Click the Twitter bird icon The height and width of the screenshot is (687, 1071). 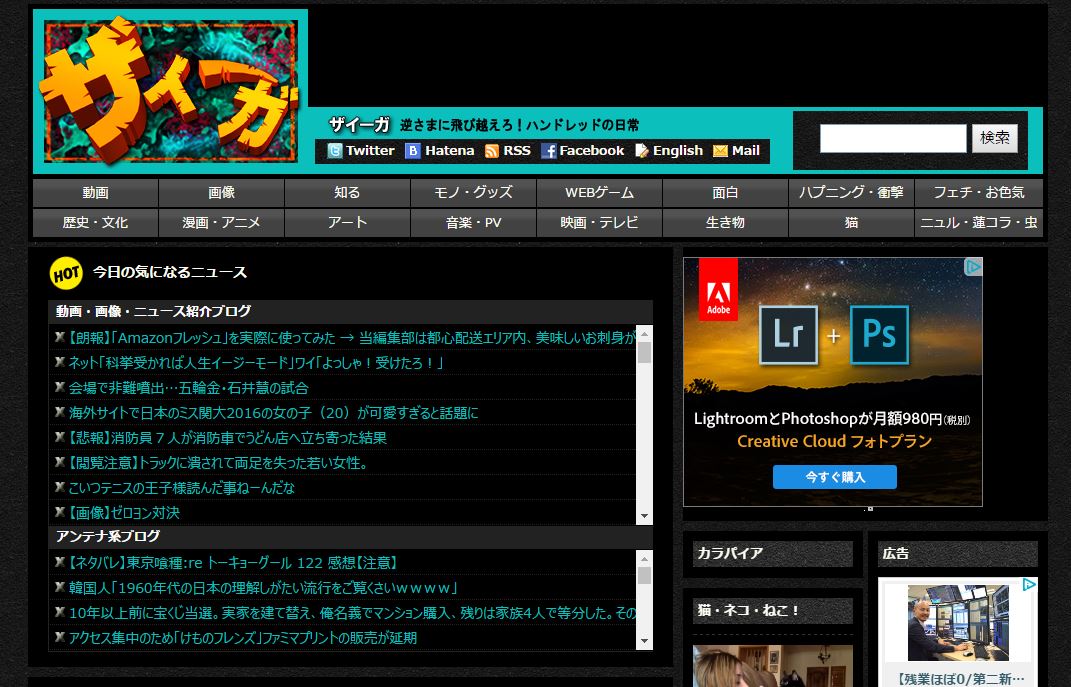pyautogui.click(x=334, y=151)
